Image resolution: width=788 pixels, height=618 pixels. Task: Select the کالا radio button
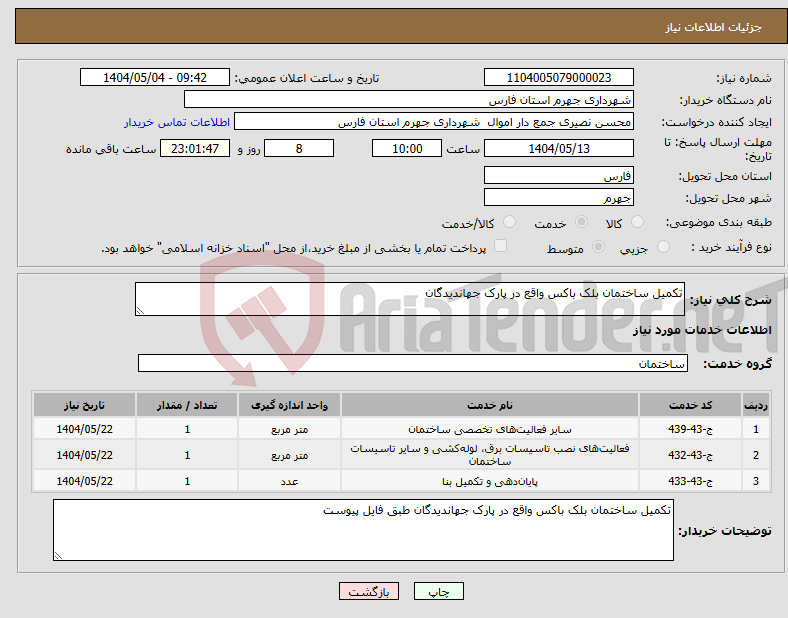tap(637, 222)
